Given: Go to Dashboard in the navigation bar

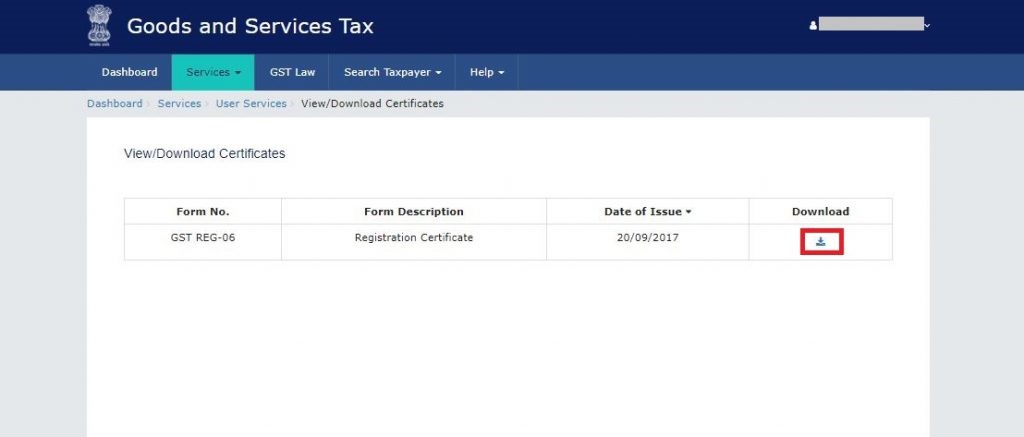Looking at the screenshot, I should point(129,72).
